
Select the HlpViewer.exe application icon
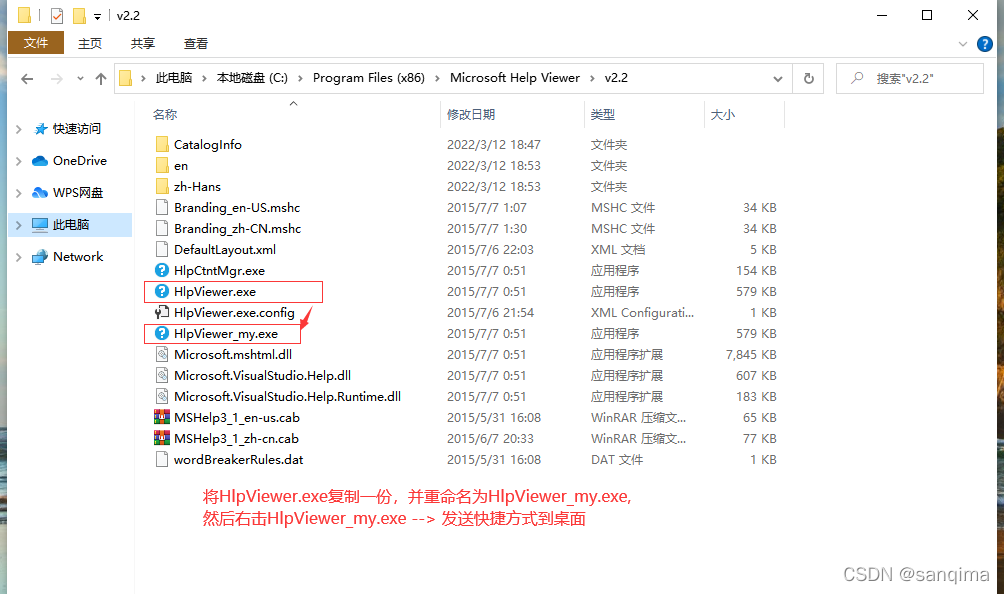click(162, 292)
